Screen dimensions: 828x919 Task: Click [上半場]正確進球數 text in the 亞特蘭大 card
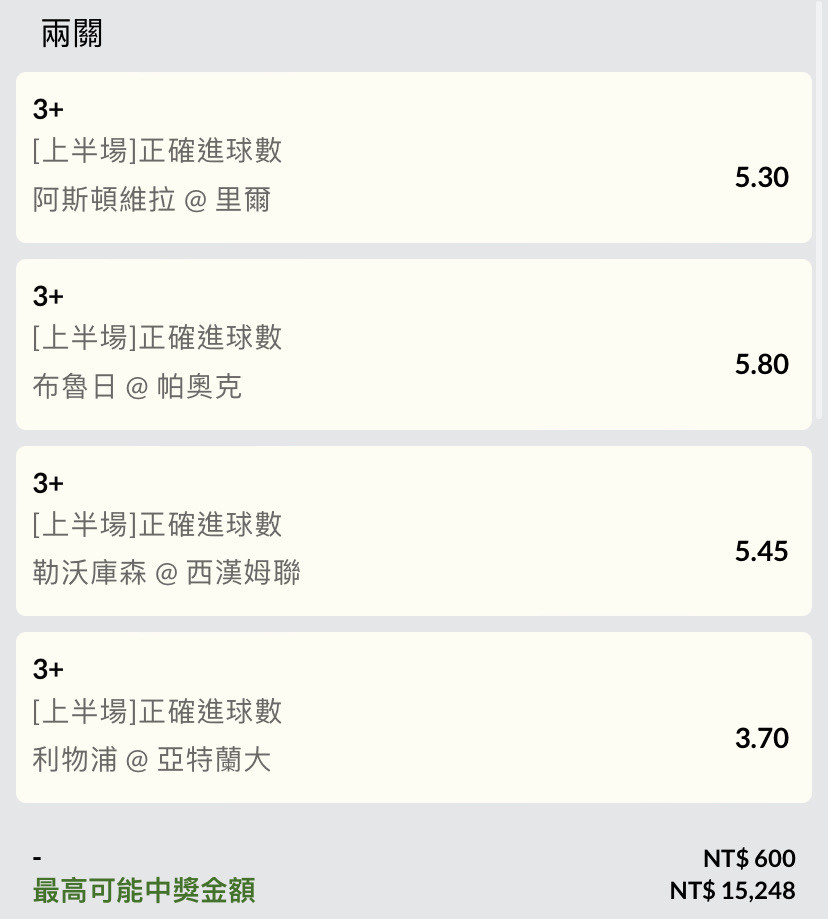point(157,711)
